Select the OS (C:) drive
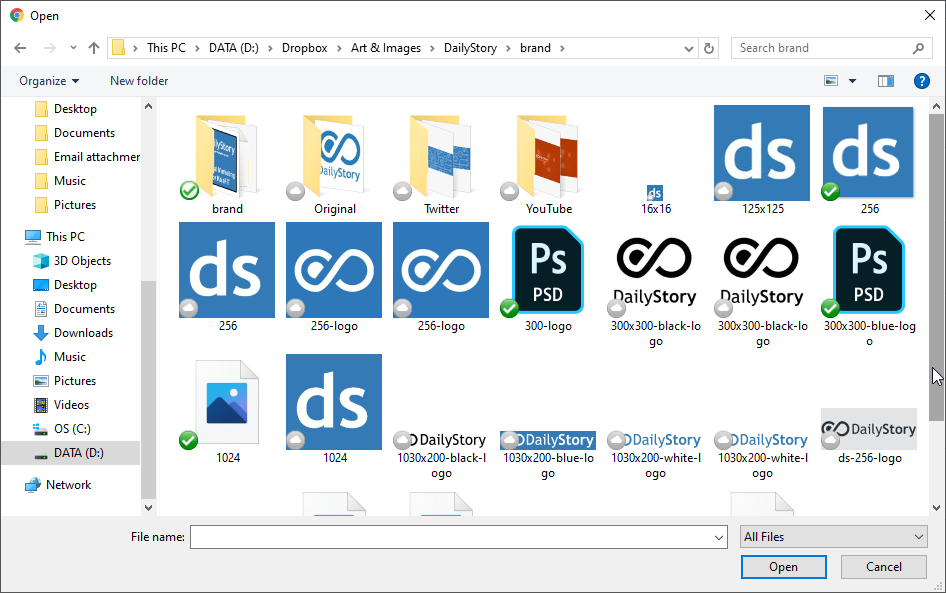The height and width of the screenshot is (593, 946). coord(62,429)
